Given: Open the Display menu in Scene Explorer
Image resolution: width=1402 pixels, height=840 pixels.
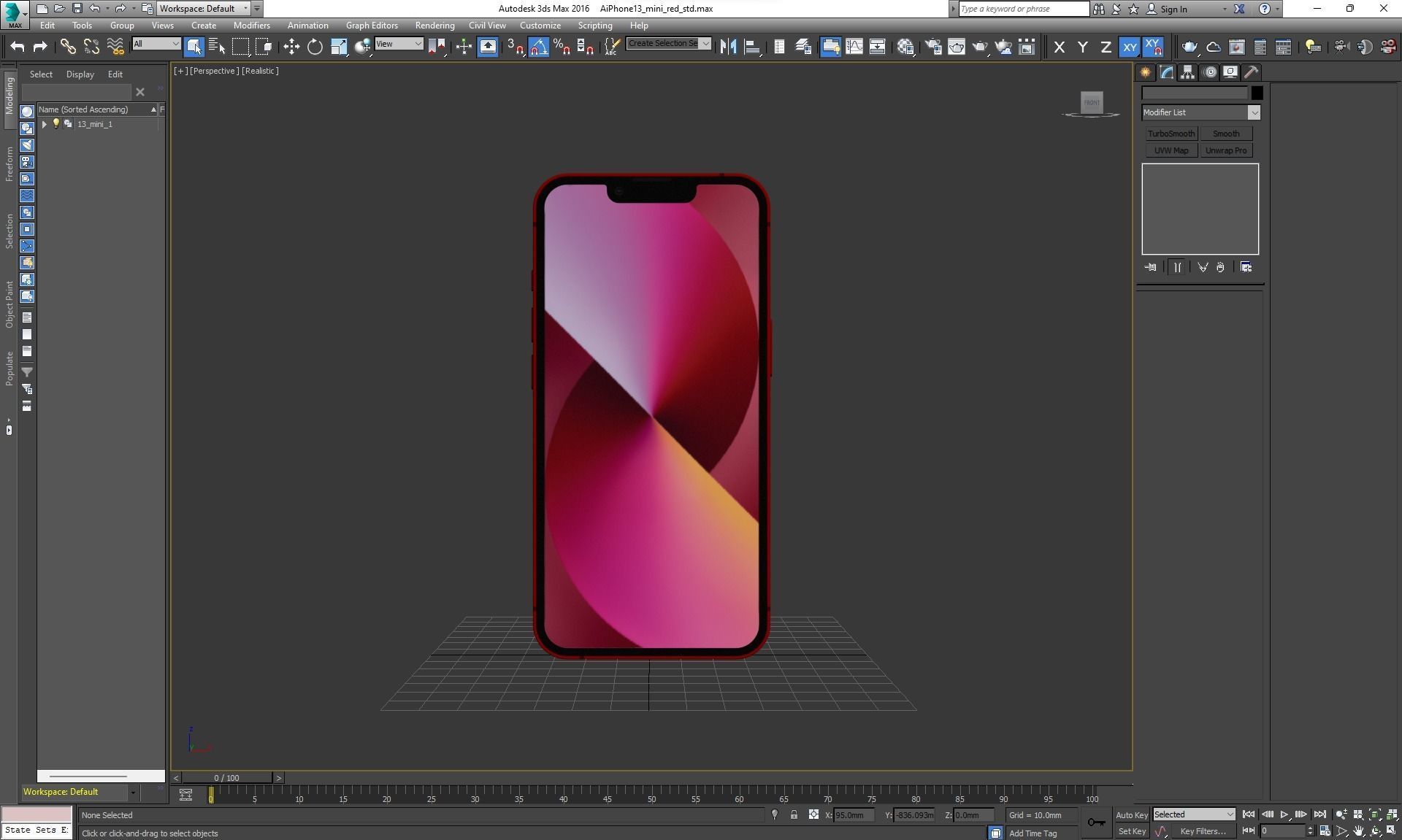Looking at the screenshot, I should point(80,74).
